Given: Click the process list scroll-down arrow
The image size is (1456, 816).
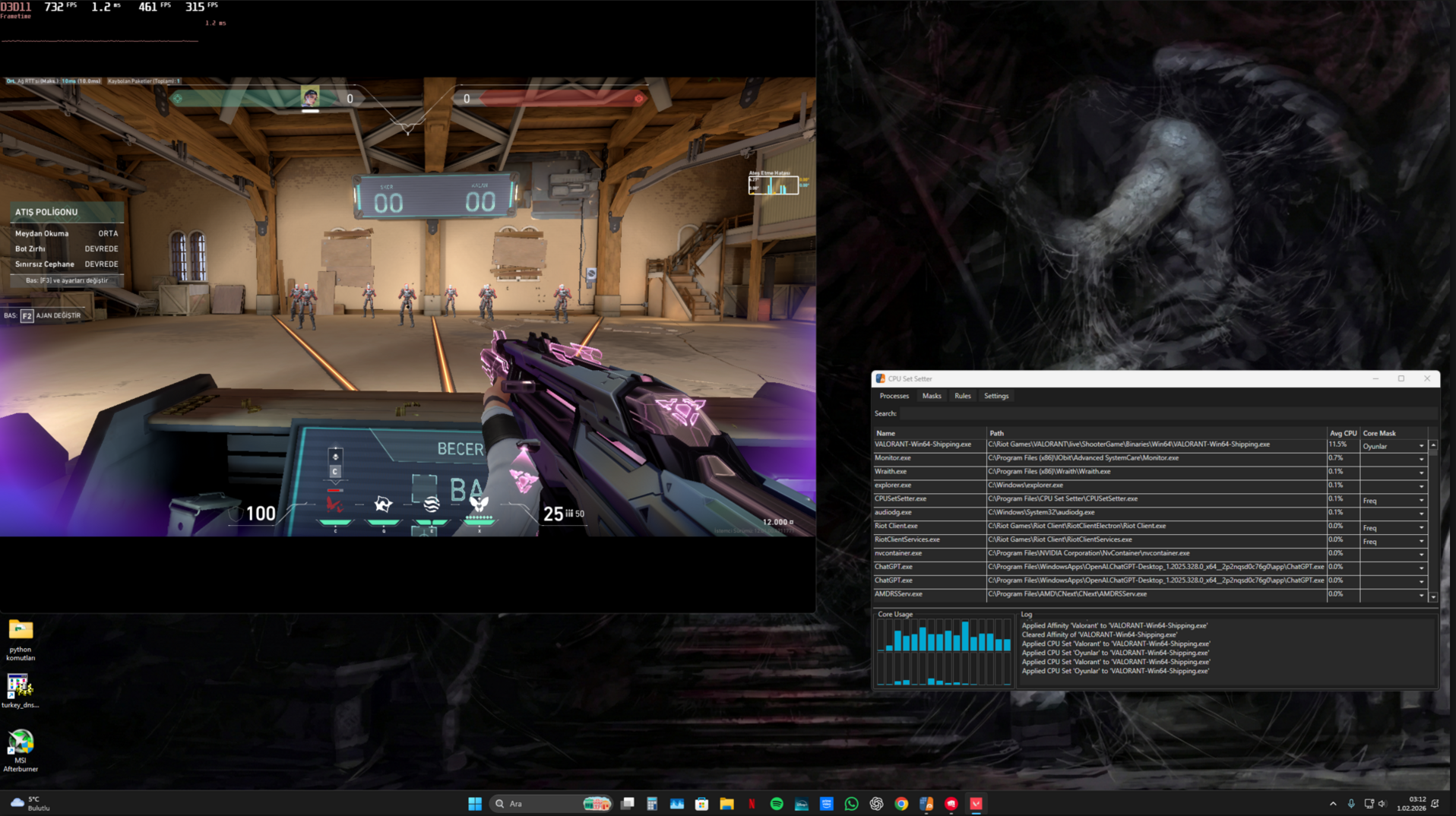Looking at the screenshot, I should click(1433, 597).
